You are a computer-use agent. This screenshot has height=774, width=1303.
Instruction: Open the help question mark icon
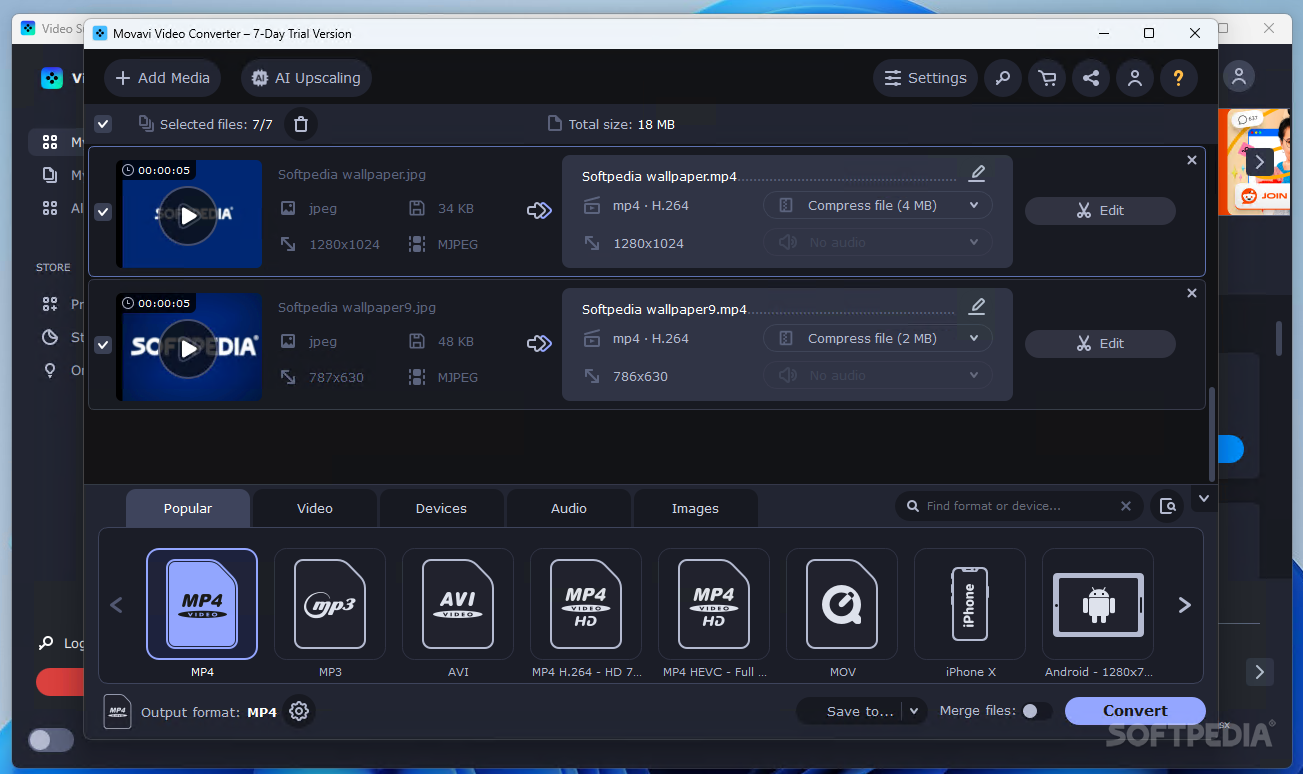click(1179, 78)
